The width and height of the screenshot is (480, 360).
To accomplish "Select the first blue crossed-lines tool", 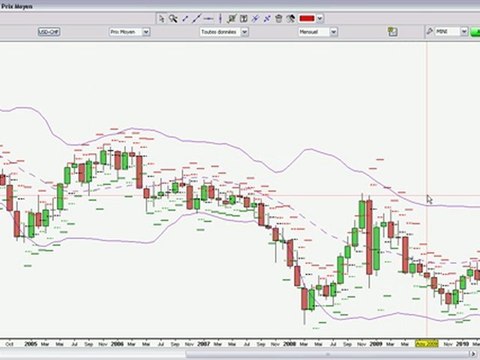I will (x=255, y=19).
